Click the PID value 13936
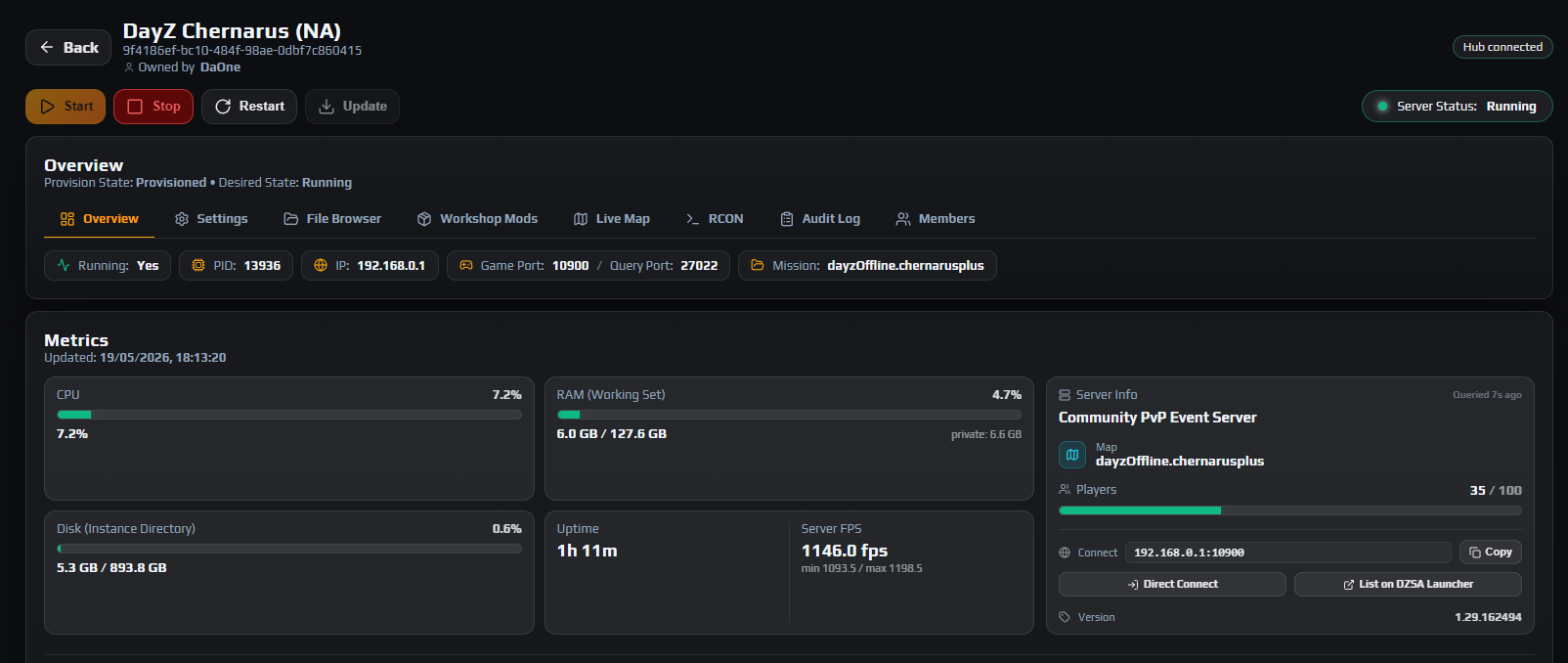This screenshot has width=1568, height=663. pos(262,265)
